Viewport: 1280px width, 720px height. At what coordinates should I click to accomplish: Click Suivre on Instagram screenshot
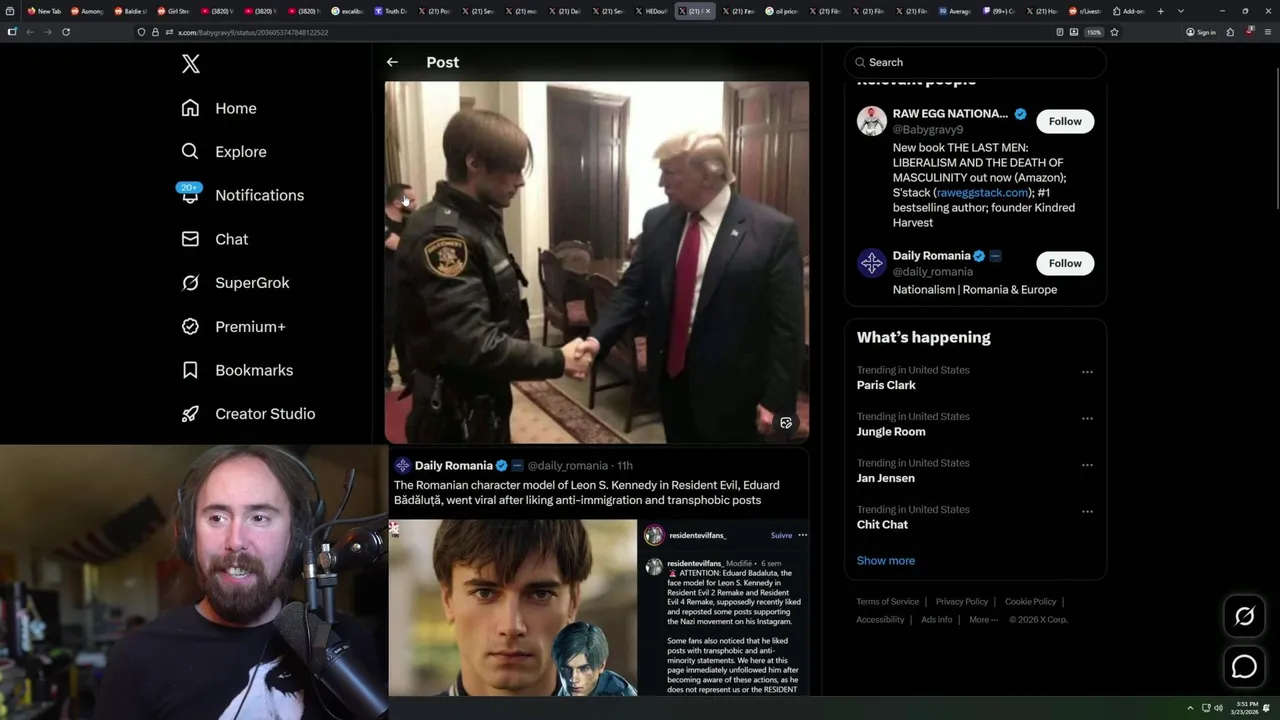[781, 535]
